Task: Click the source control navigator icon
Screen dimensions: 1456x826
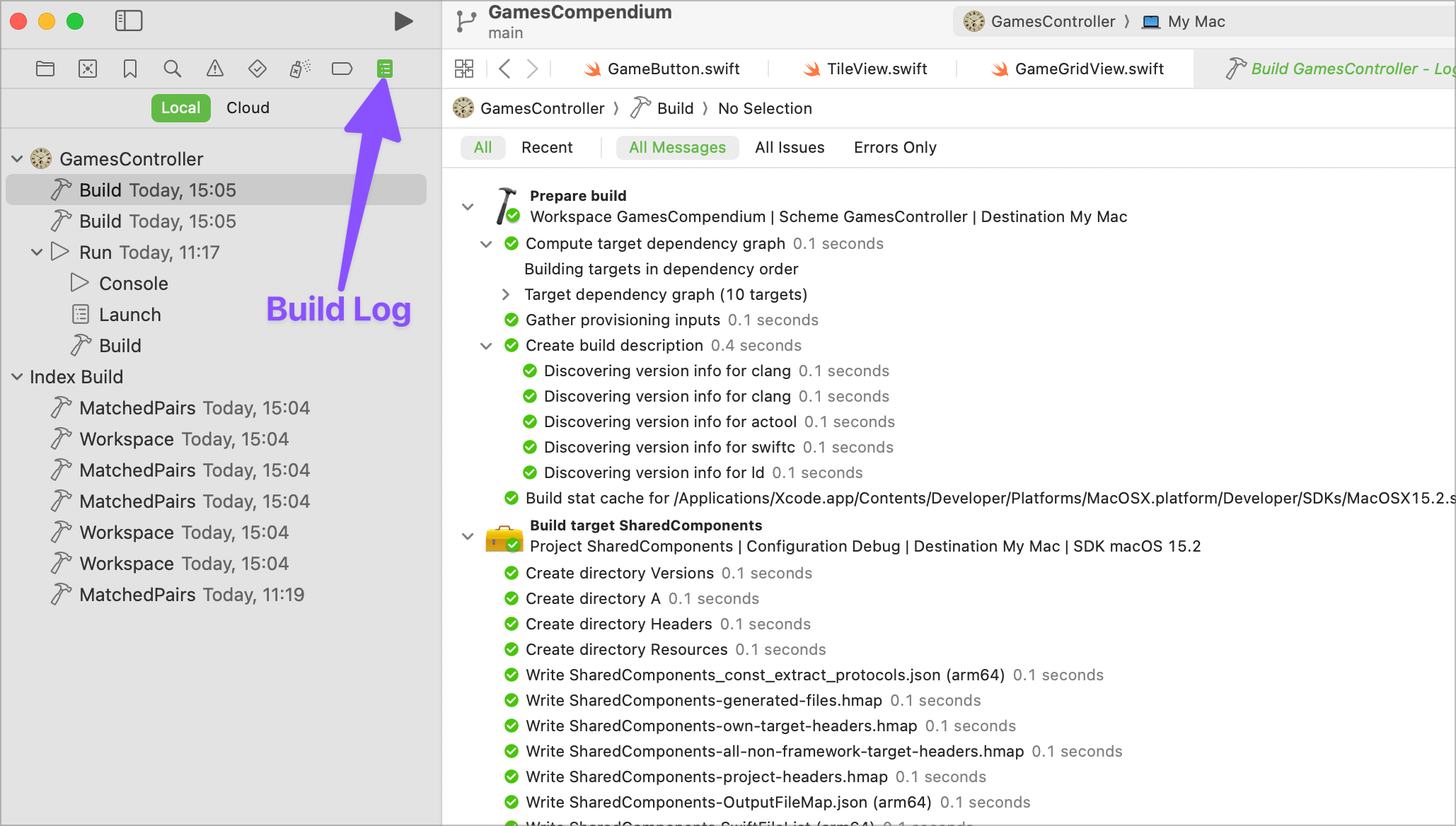Action: [x=89, y=69]
